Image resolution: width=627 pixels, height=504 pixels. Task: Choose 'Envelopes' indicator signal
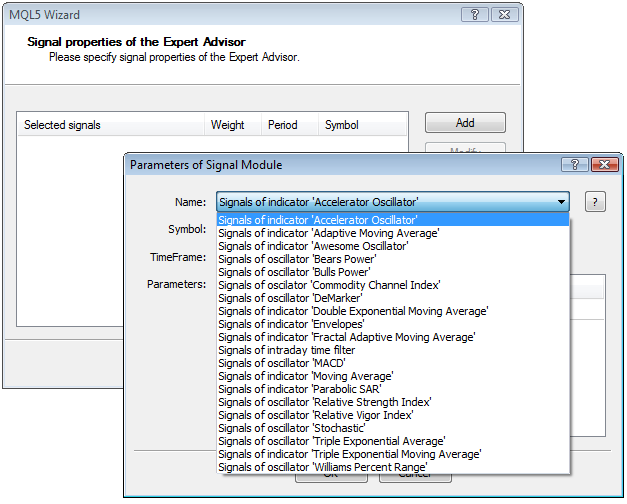[393, 324]
